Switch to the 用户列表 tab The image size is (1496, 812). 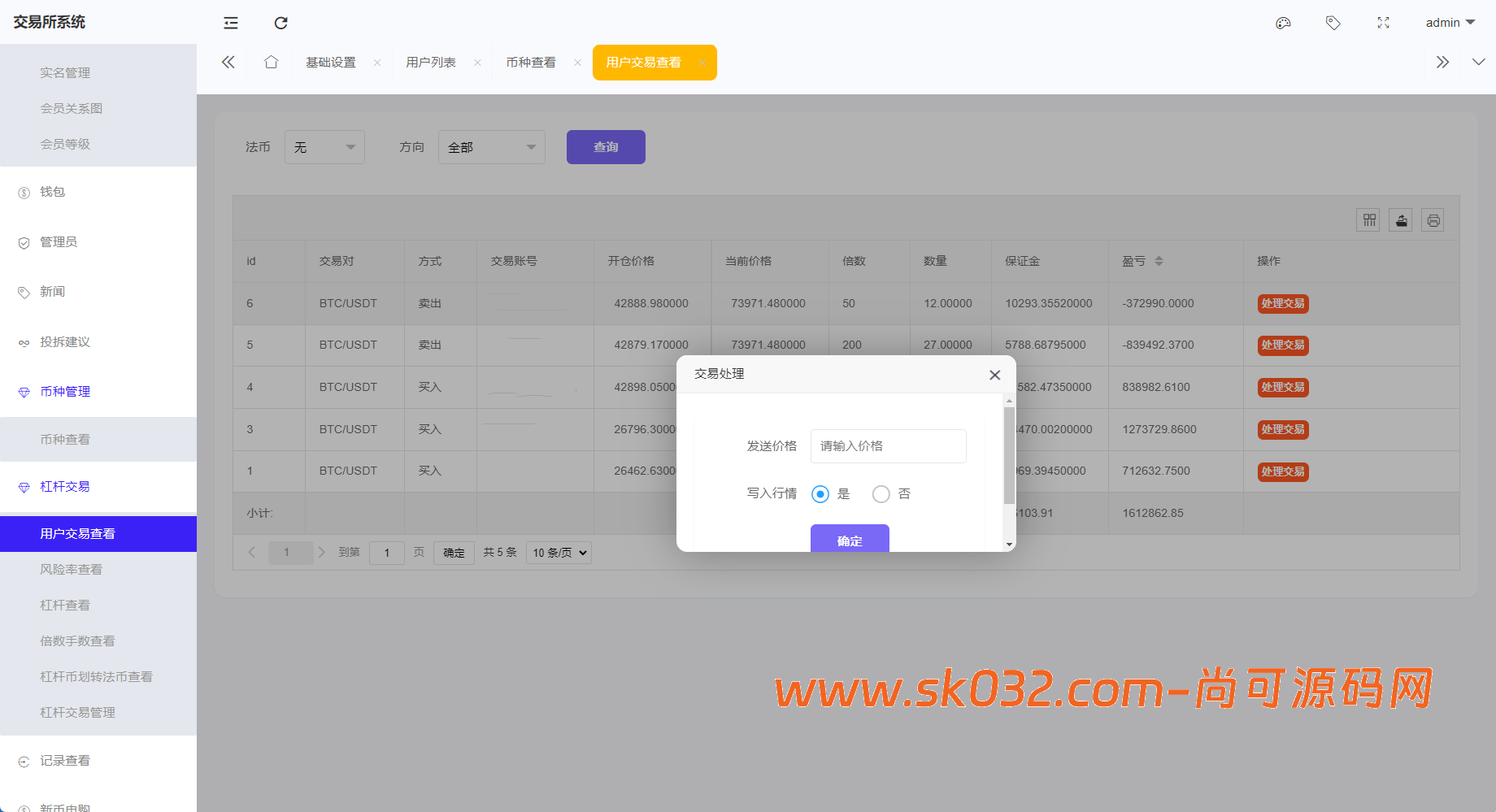pos(431,62)
